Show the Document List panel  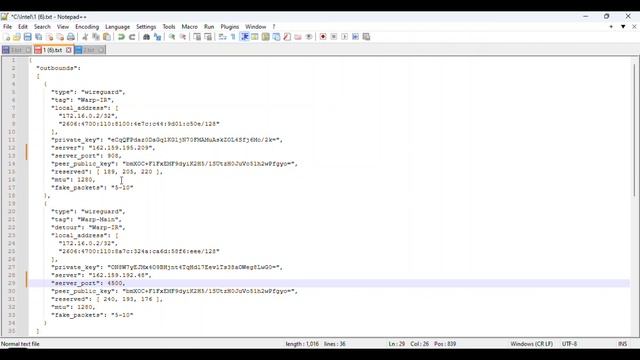coord(276,37)
